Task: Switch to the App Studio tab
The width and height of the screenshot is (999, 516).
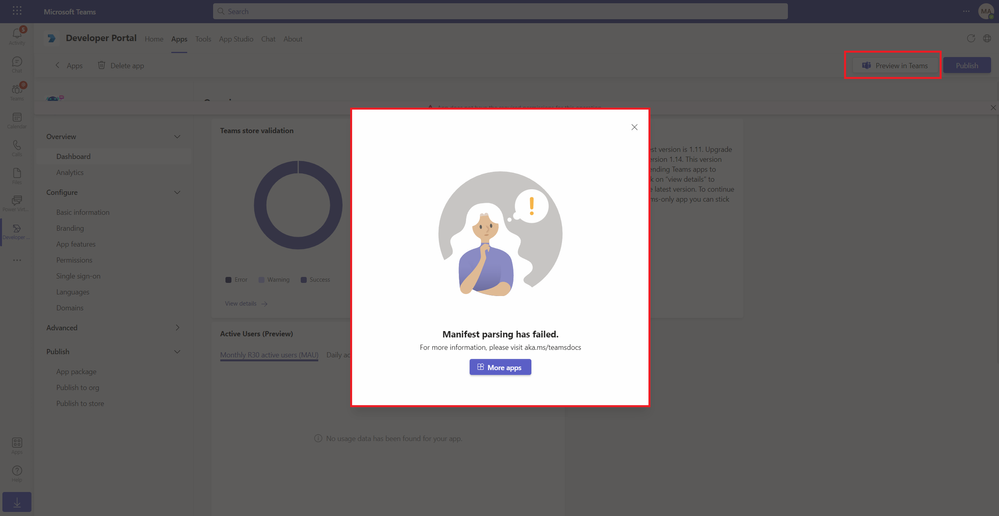Action: coord(236,39)
